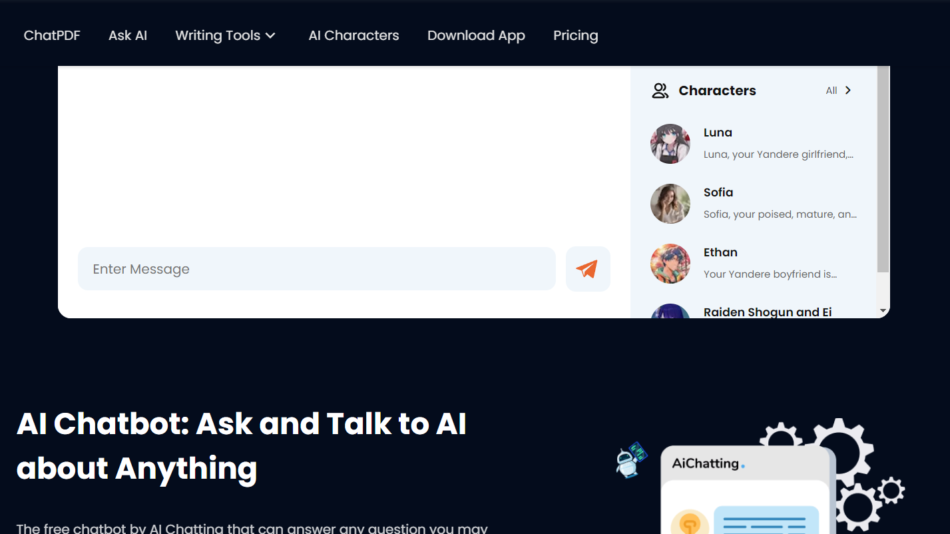Screen dimensions: 950x534
Task: Send the message with the paper plane button
Action: (x=587, y=269)
